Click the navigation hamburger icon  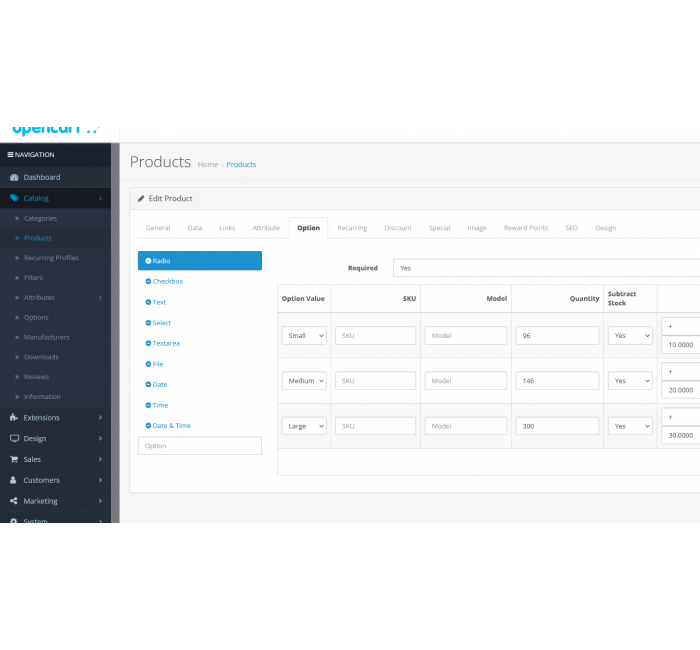click(10, 154)
